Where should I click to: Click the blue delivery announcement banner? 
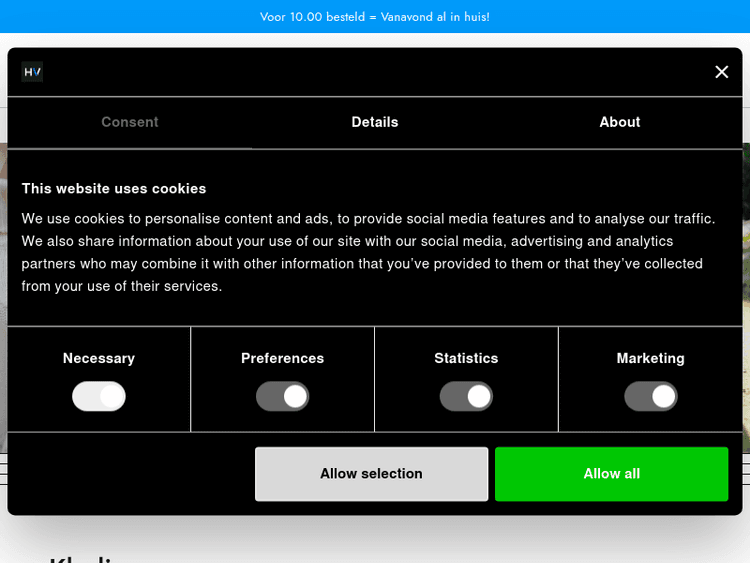(375, 17)
